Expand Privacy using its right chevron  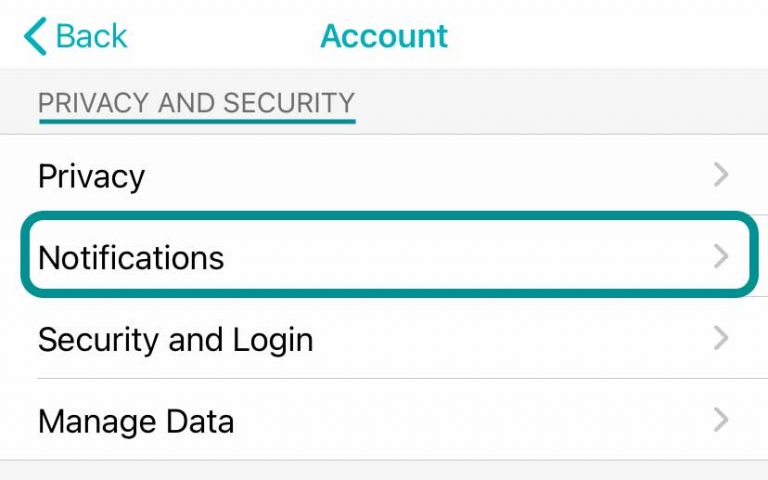click(x=721, y=176)
